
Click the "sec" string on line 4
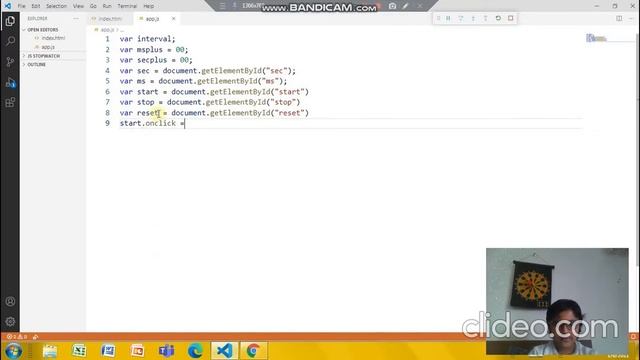click(x=276, y=71)
